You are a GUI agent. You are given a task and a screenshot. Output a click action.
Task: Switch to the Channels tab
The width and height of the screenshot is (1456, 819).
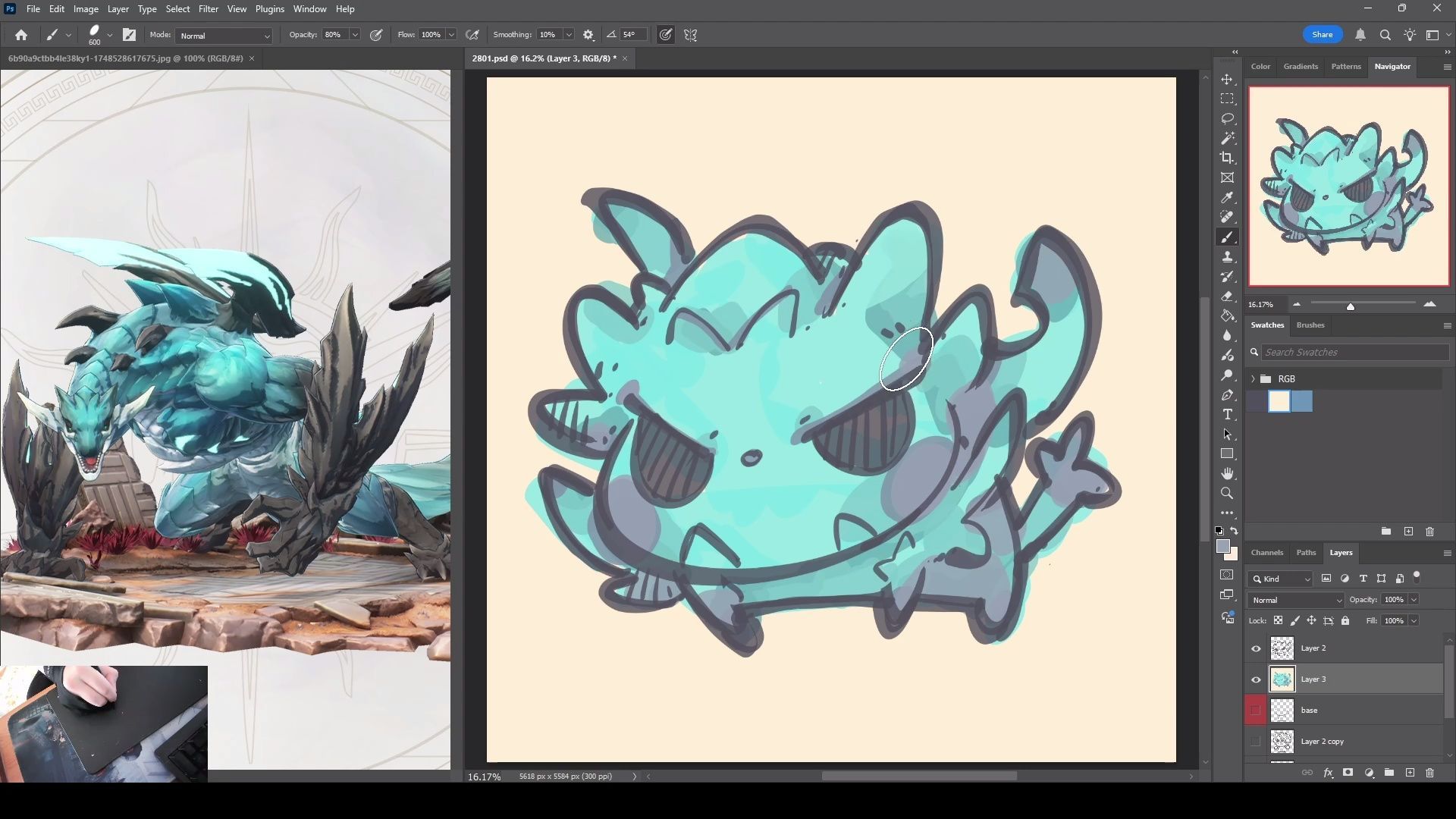1266,553
